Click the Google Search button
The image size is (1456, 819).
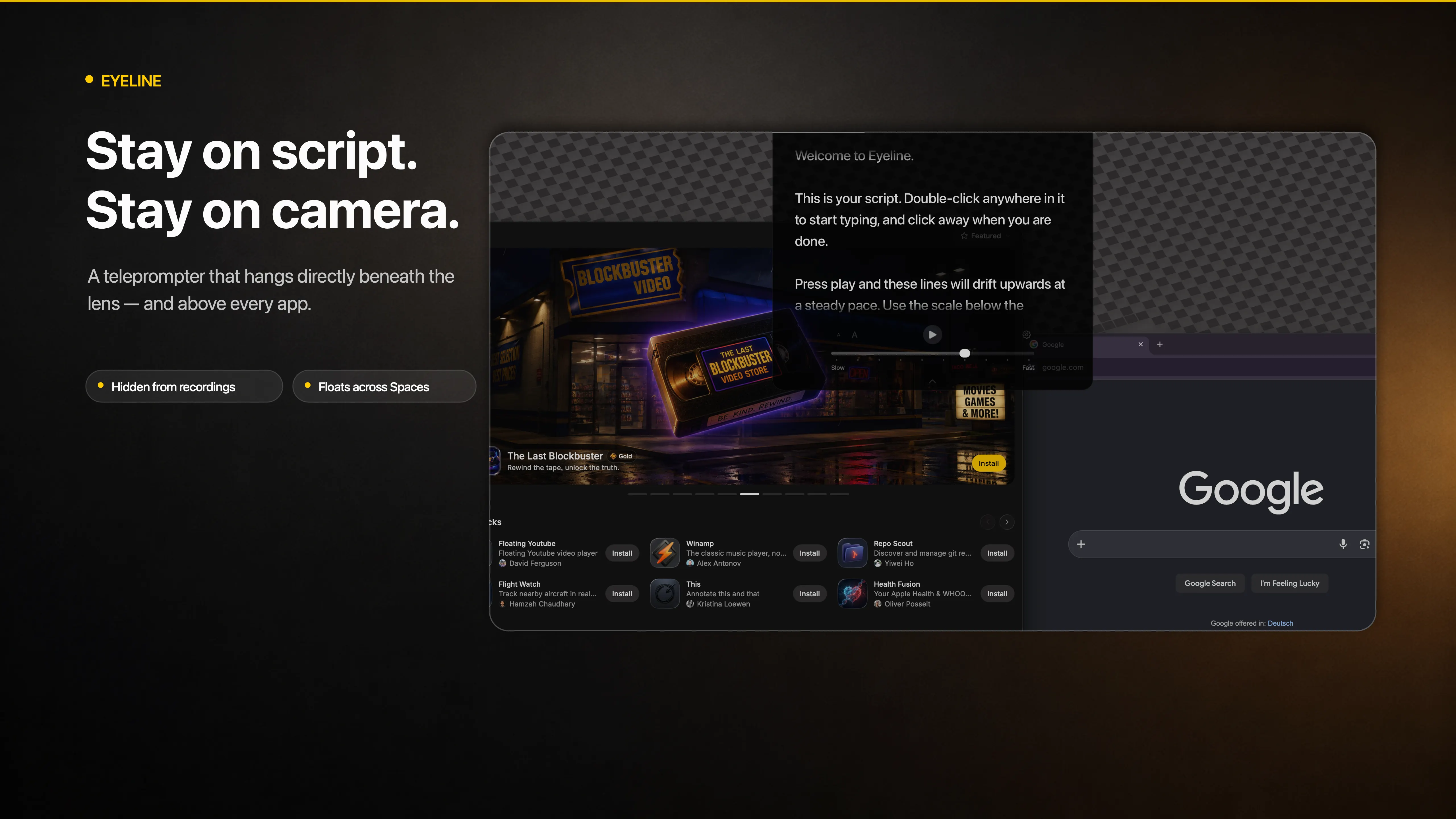(x=1209, y=583)
